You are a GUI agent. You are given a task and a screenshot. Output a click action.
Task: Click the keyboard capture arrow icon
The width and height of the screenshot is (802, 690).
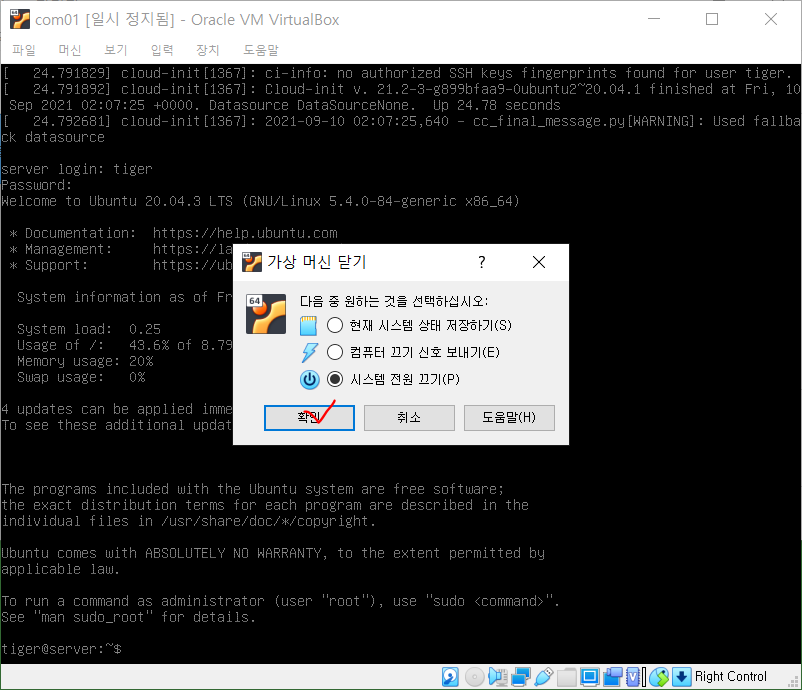pyautogui.click(x=681, y=677)
